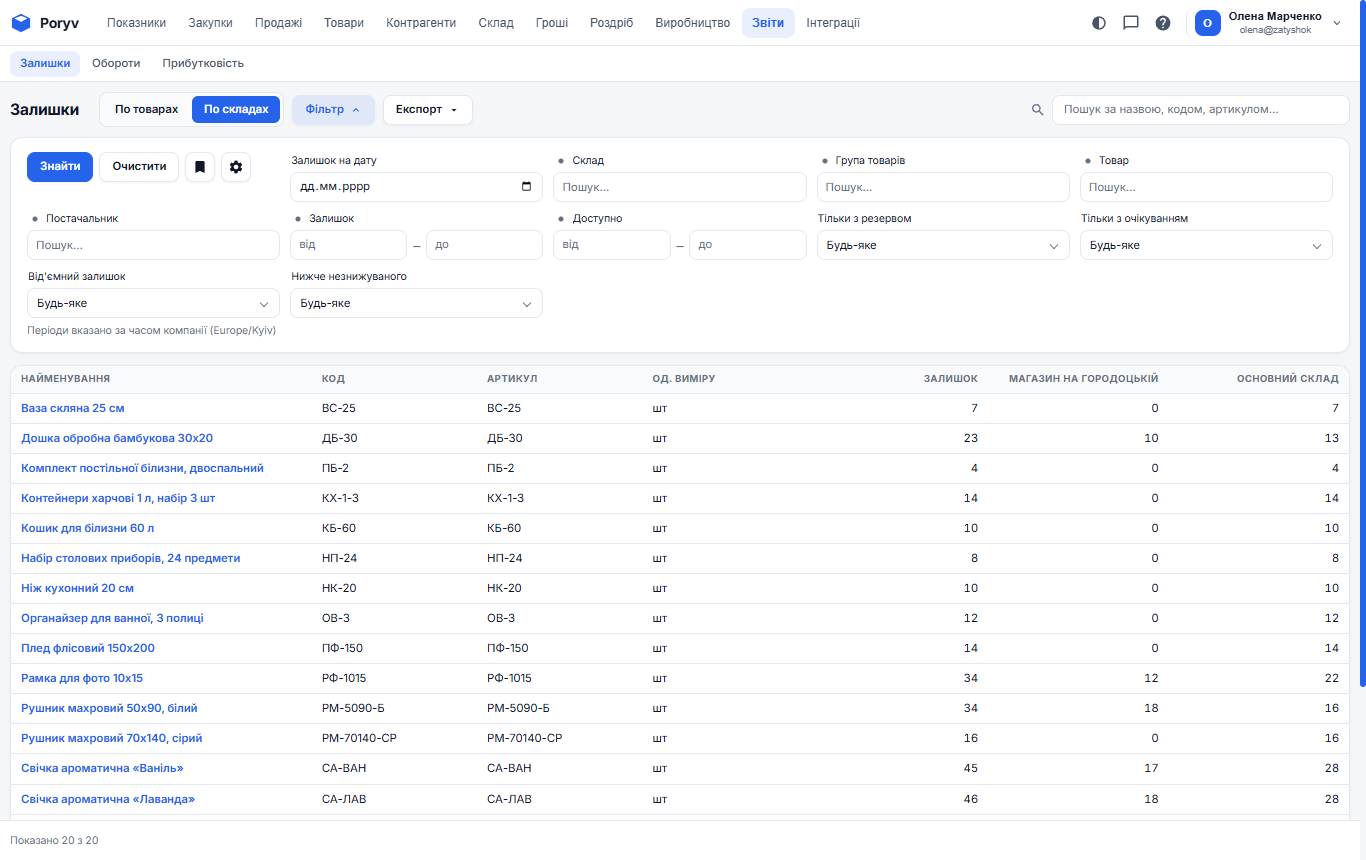
Task: Expand the Від'ємний залишок dropdown
Action: point(153,303)
